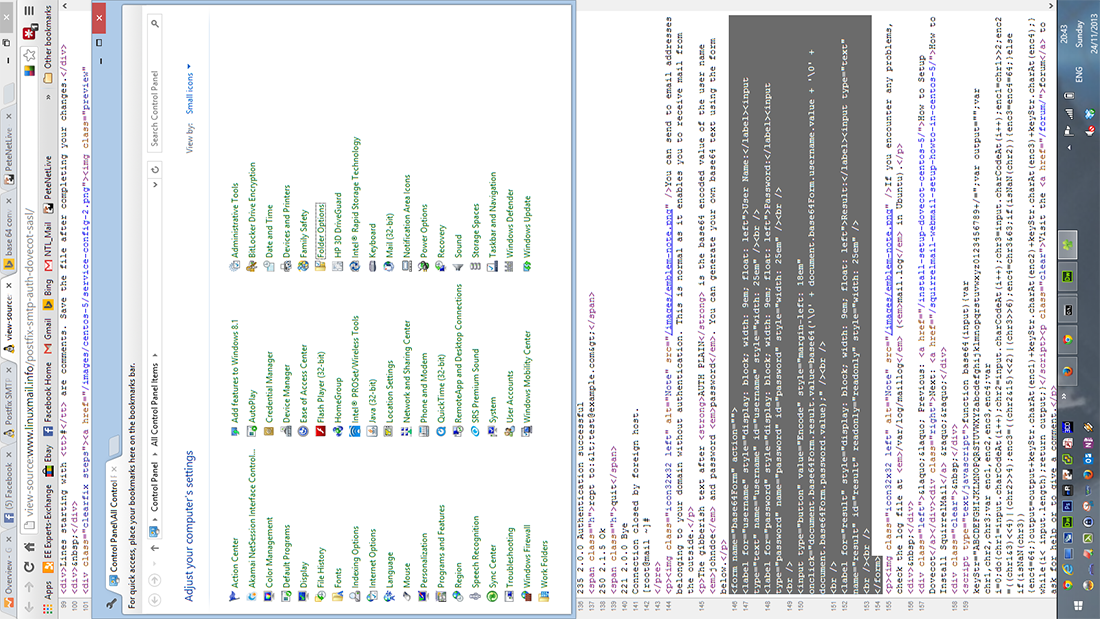
Task: Open the Gmail bookmark
Action: click(x=48, y=336)
